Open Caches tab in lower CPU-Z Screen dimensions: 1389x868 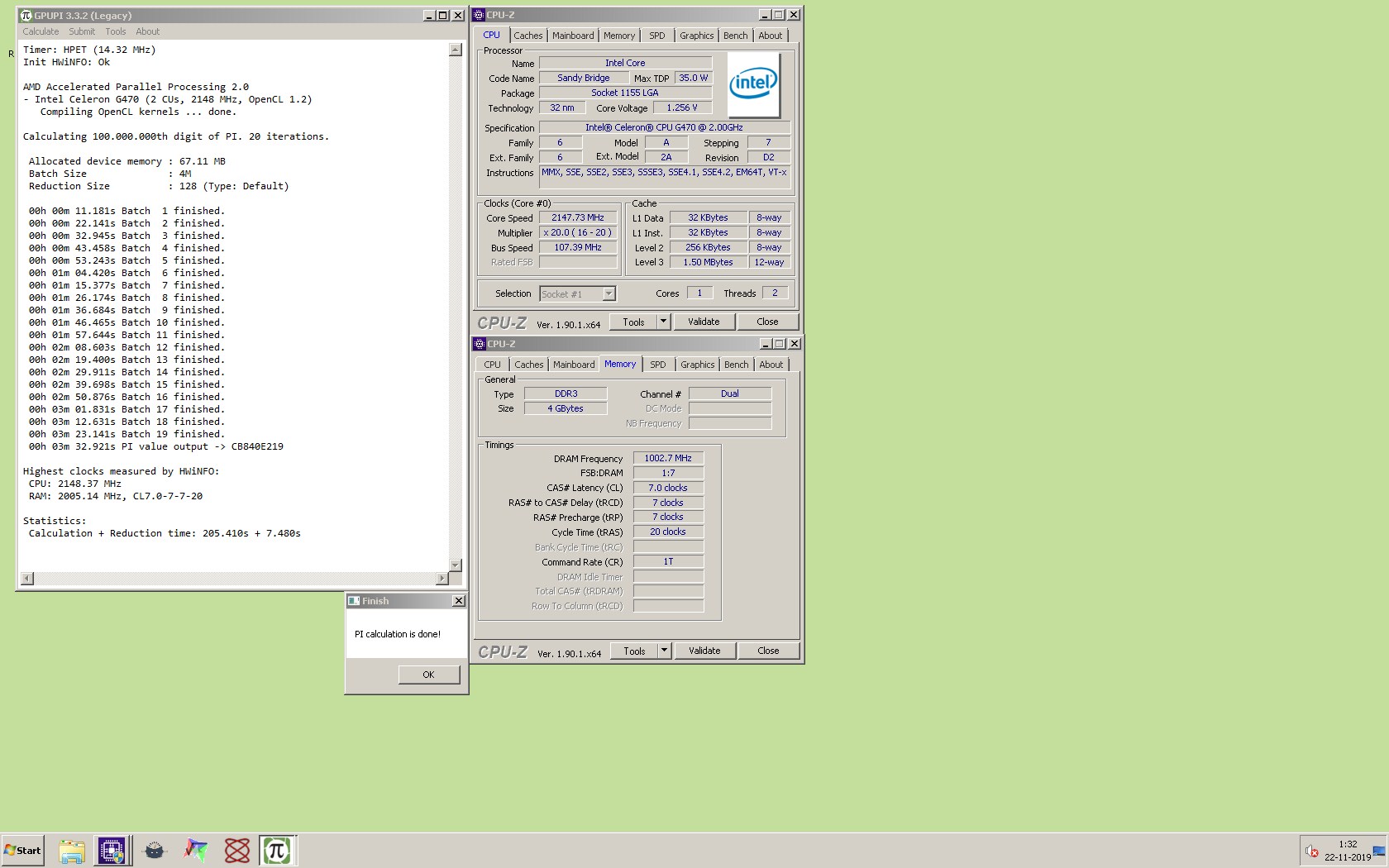[x=529, y=365]
